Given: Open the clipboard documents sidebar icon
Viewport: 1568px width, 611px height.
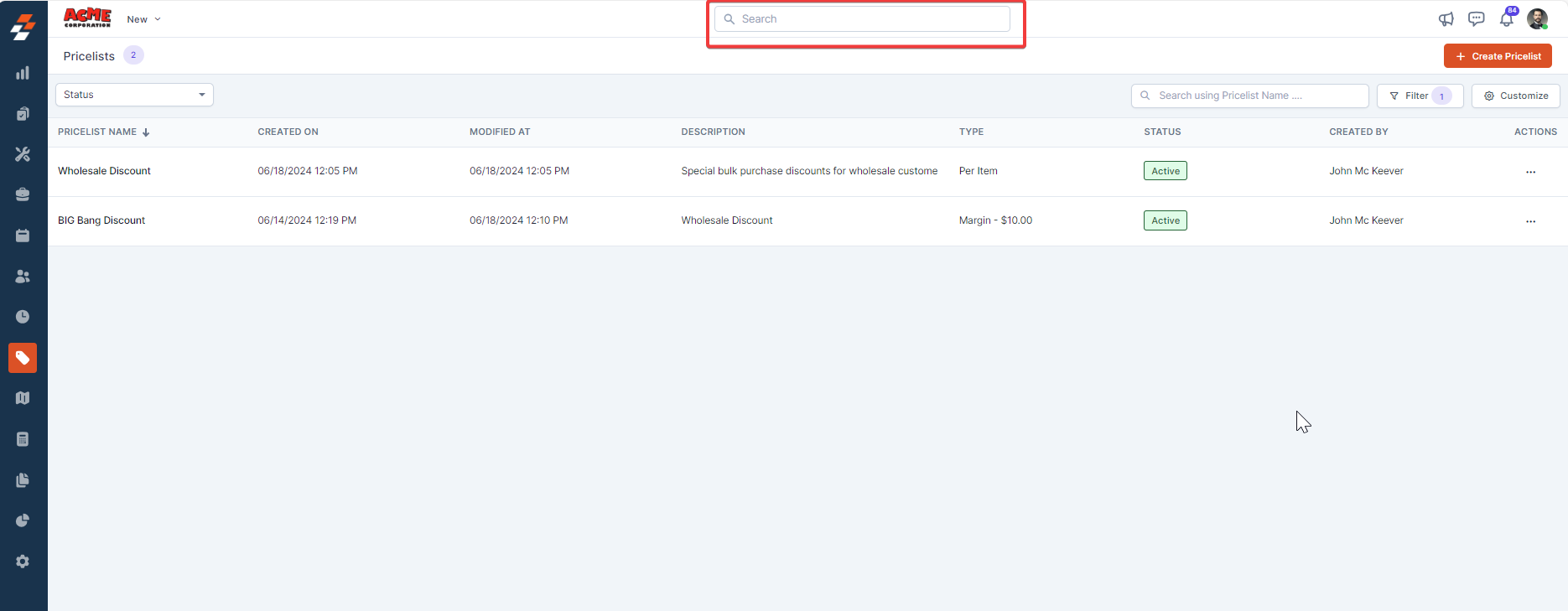Looking at the screenshot, I should 23,114.
